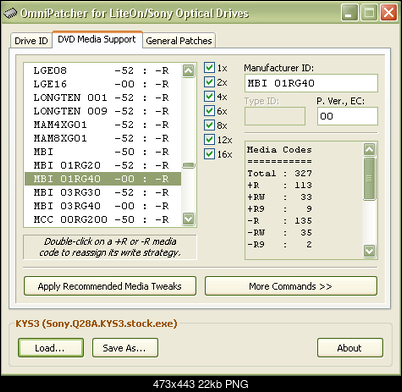This screenshot has height=392, width=402.
Task: Click the +R9 : 9 count line
Action: pyautogui.click(x=280, y=209)
